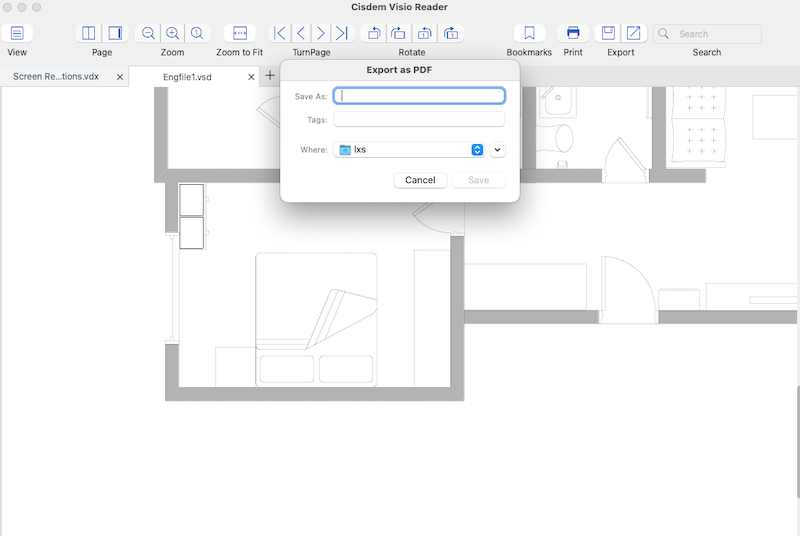This screenshot has width=800, height=536.
Task: Expand the save dialog with chevron
Action: pyautogui.click(x=497, y=149)
